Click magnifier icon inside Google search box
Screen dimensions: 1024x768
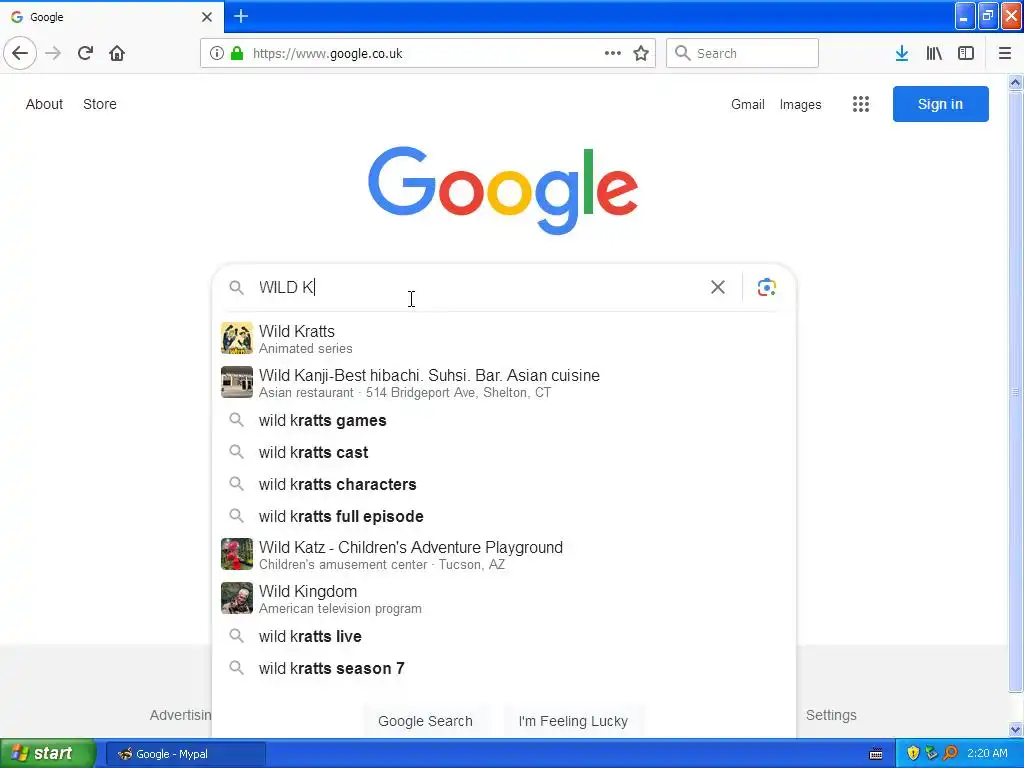[236, 287]
